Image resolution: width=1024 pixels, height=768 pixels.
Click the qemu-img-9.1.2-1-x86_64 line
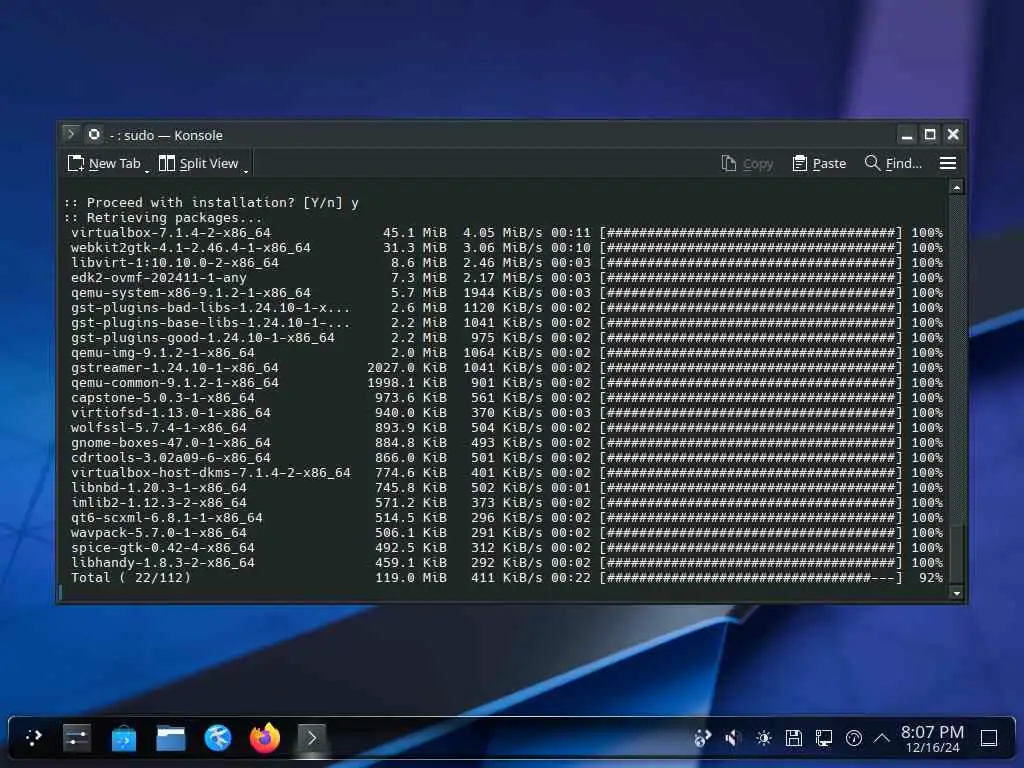click(x=506, y=353)
